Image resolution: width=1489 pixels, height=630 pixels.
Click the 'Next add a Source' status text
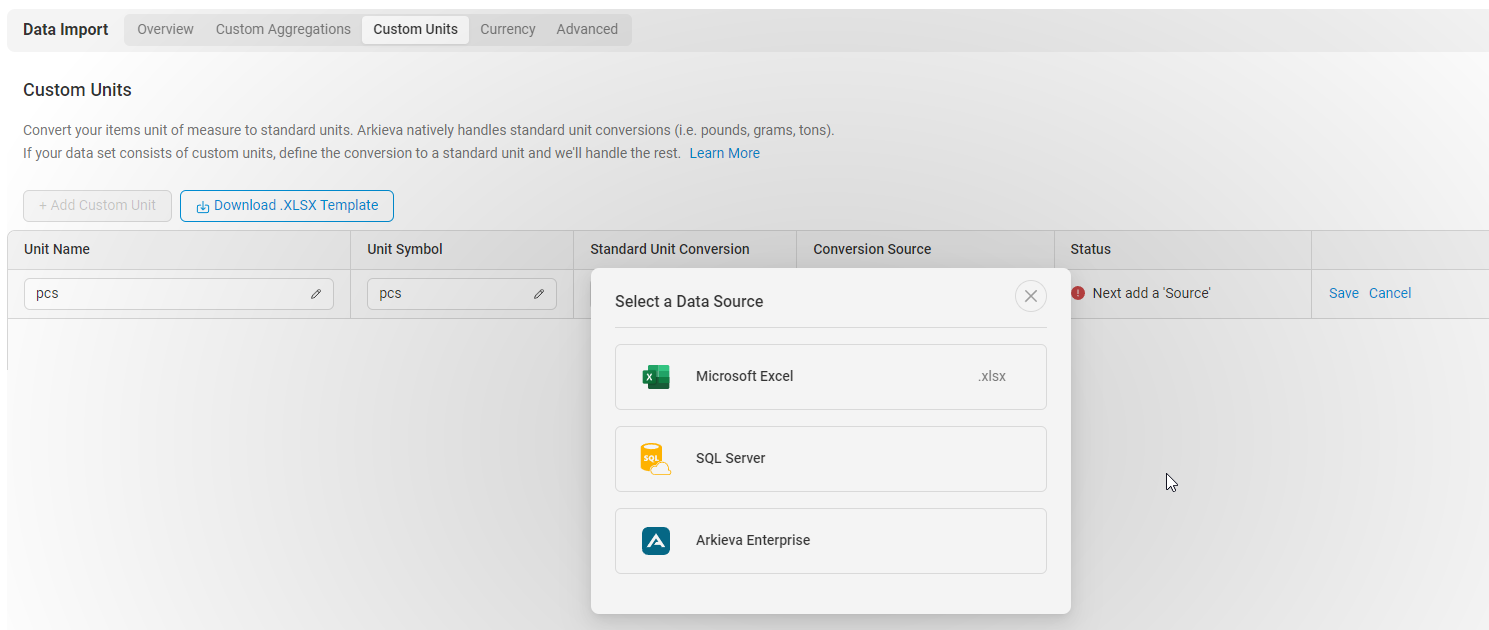(1152, 293)
